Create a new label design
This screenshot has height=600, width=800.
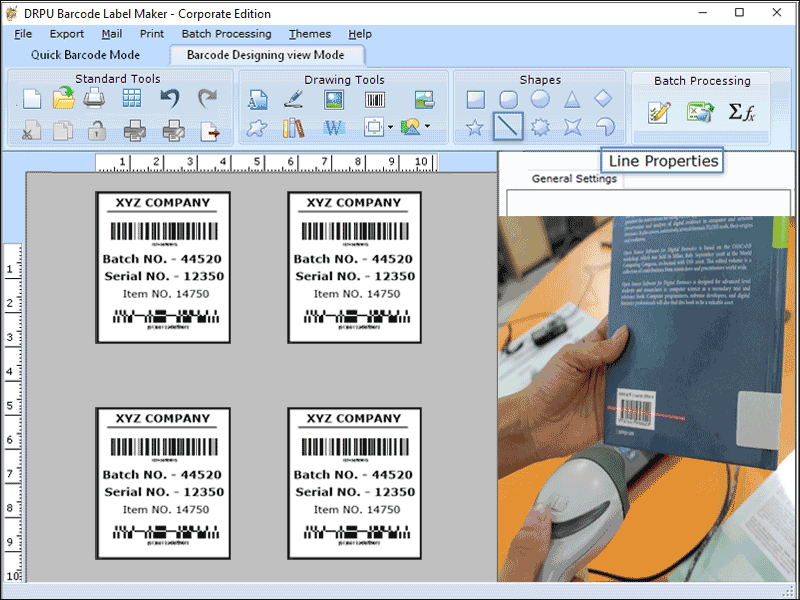click(x=34, y=98)
